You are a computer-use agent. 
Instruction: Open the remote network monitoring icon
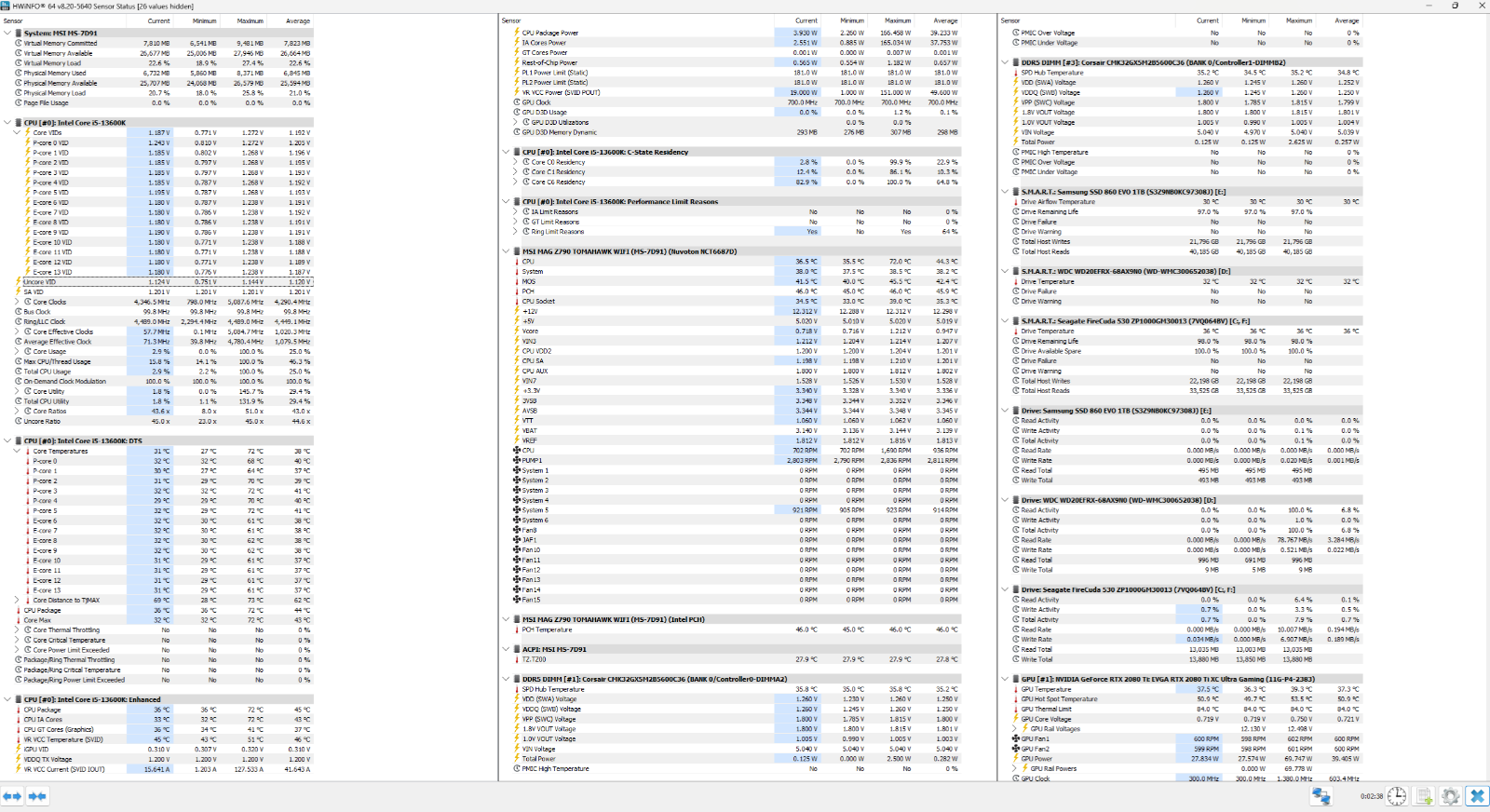(1321, 796)
